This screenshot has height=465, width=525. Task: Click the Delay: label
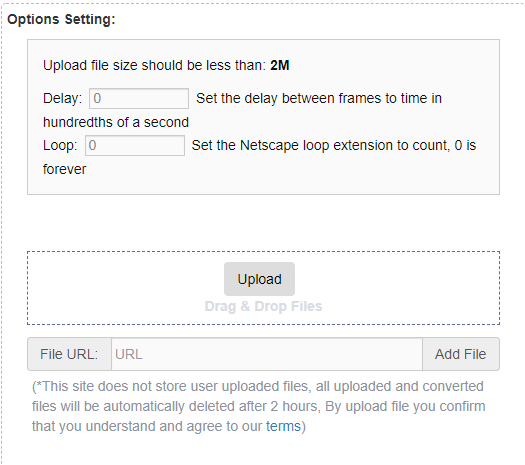tap(63, 98)
